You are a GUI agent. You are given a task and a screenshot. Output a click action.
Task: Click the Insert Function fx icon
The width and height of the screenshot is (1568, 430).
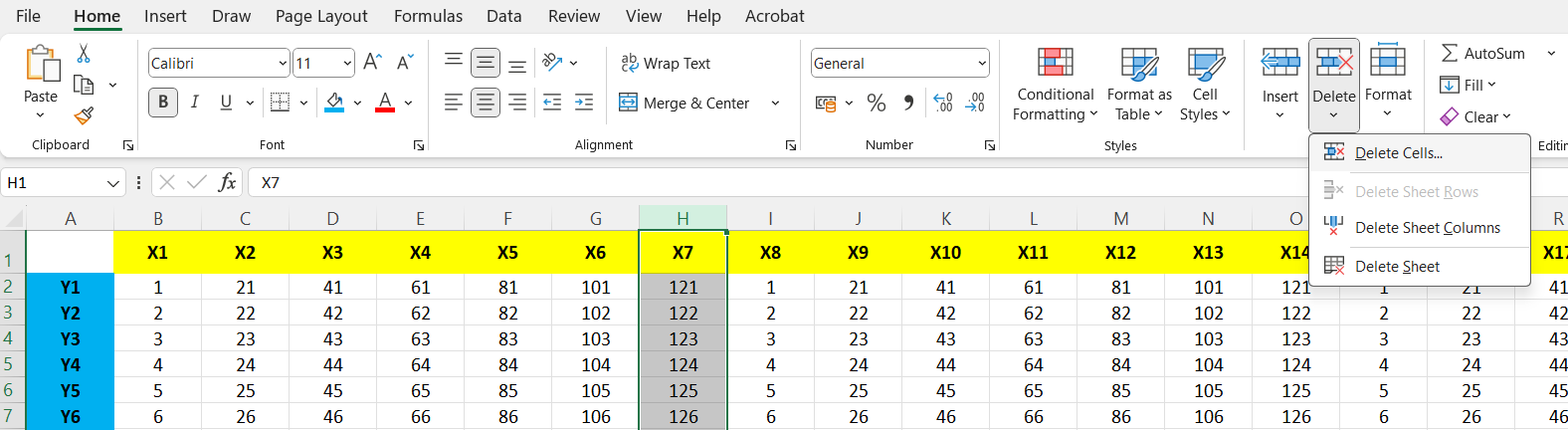[x=228, y=182]
